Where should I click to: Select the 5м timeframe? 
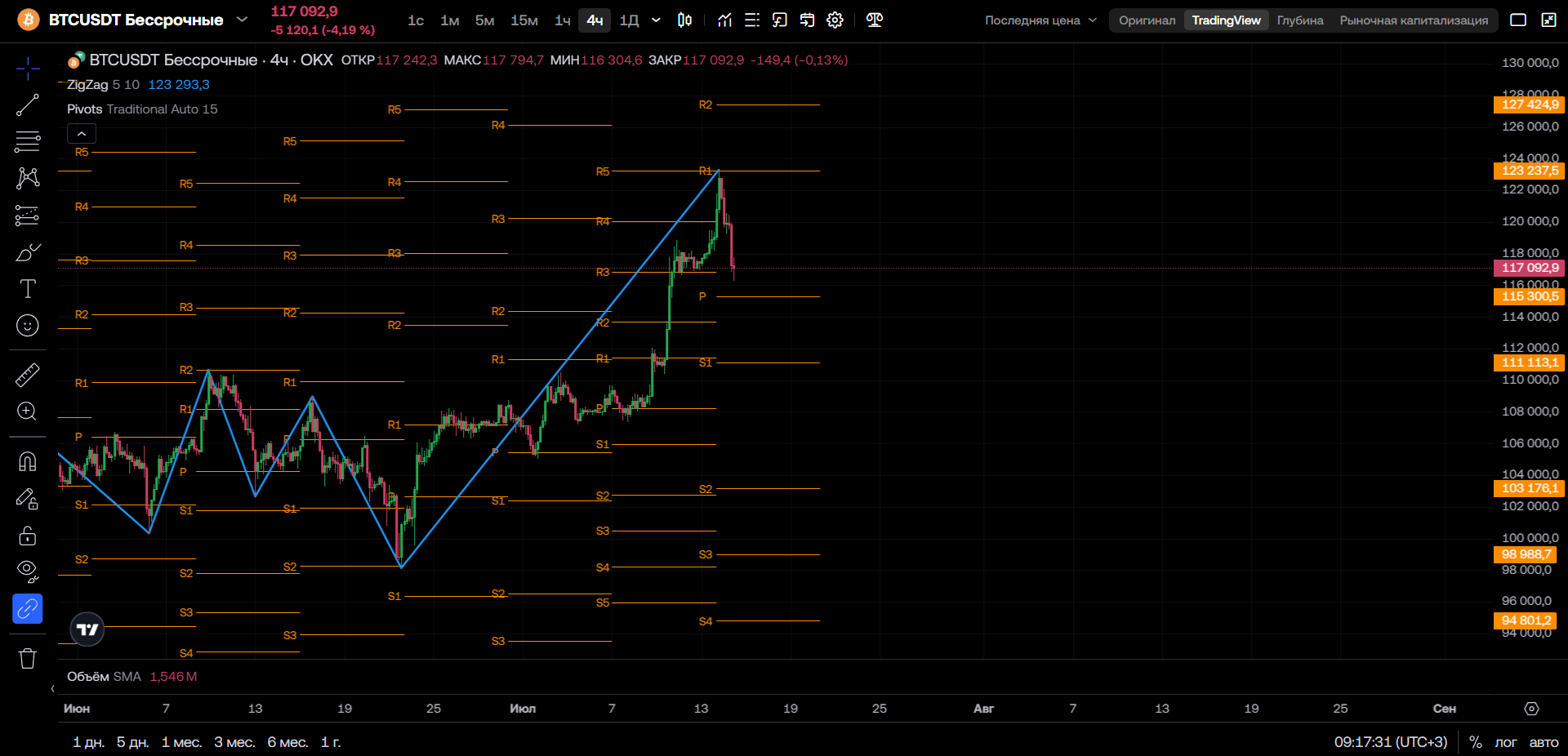pyautogui.click(x=485, y=20)
